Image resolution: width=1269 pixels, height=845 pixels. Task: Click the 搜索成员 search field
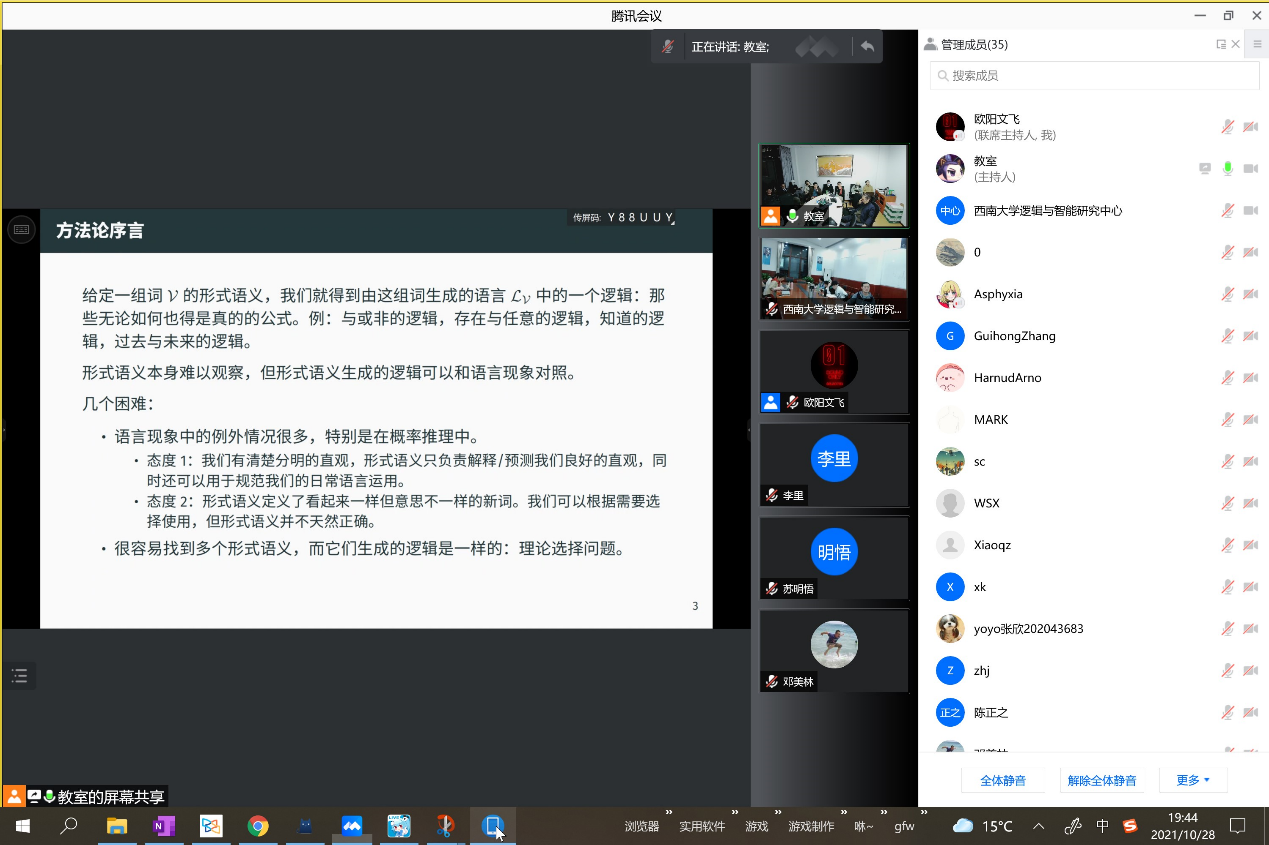click(x=1095, y=75)
